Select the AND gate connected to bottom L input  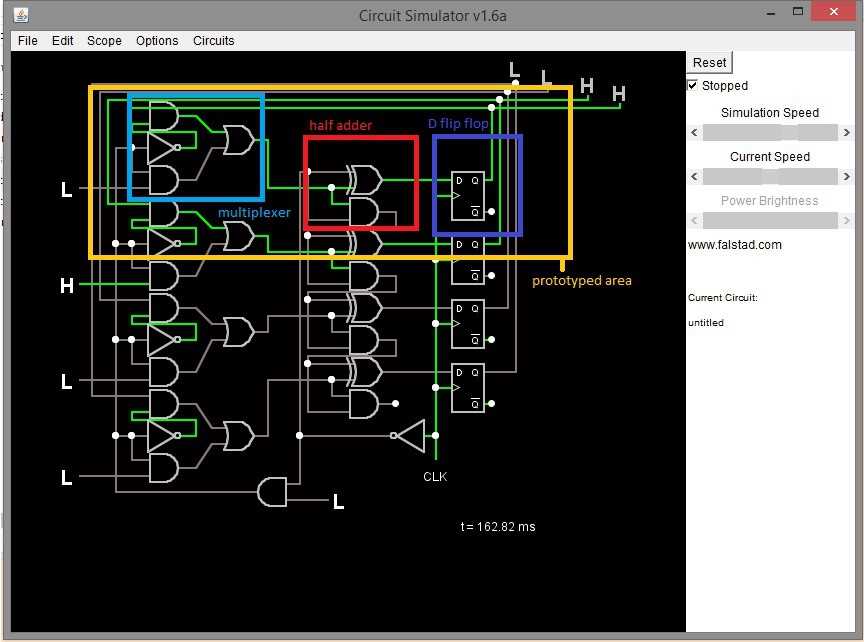coord(272,492)
